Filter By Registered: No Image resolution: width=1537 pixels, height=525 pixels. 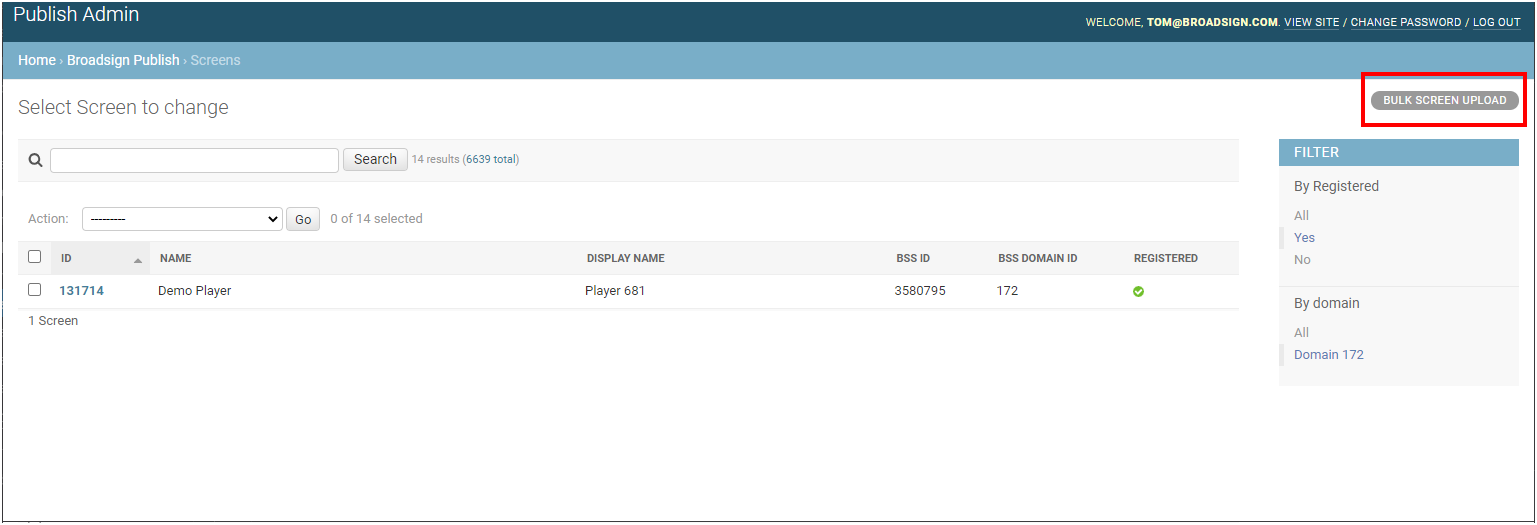1302,260
